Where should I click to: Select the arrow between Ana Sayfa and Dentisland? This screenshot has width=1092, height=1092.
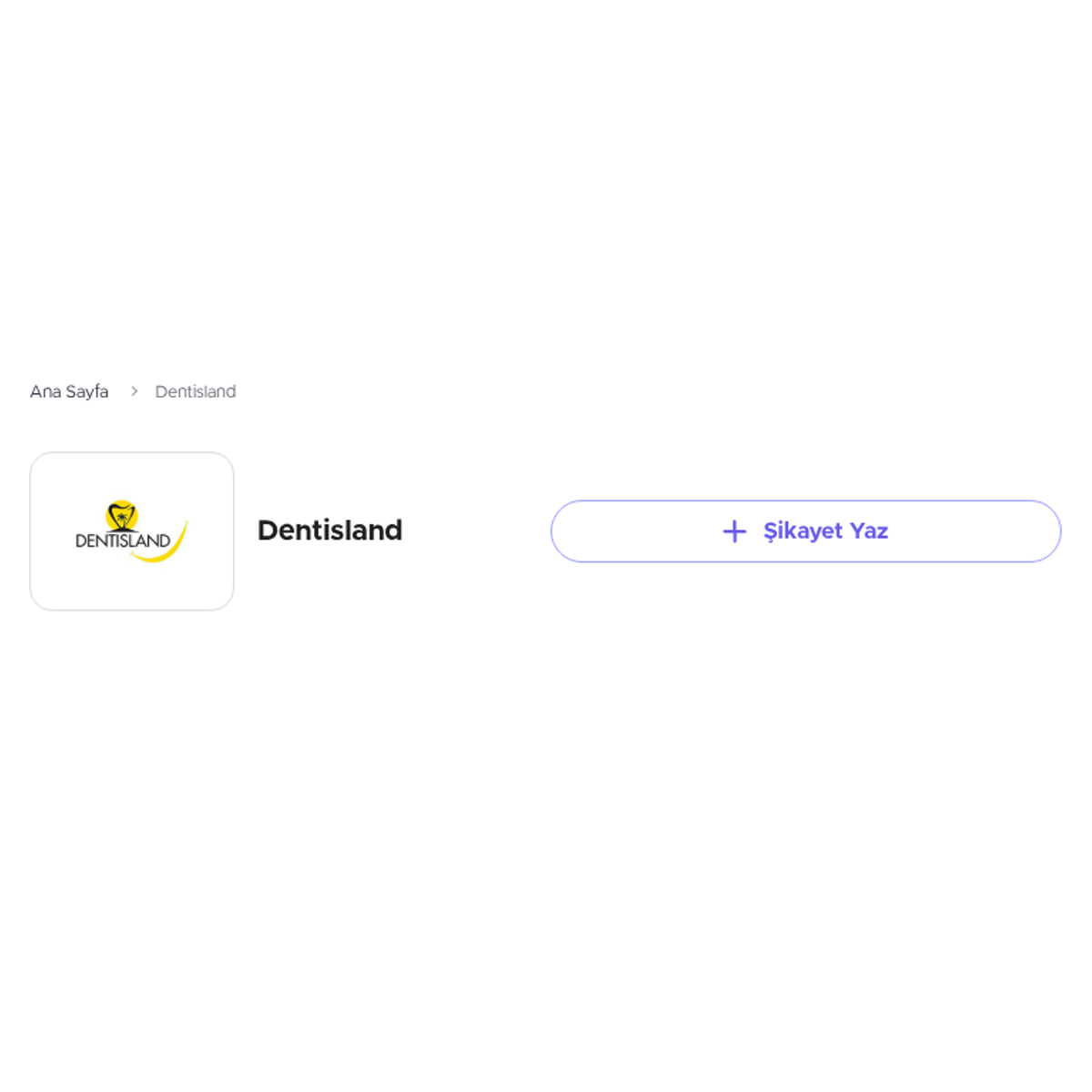[134, 391]
